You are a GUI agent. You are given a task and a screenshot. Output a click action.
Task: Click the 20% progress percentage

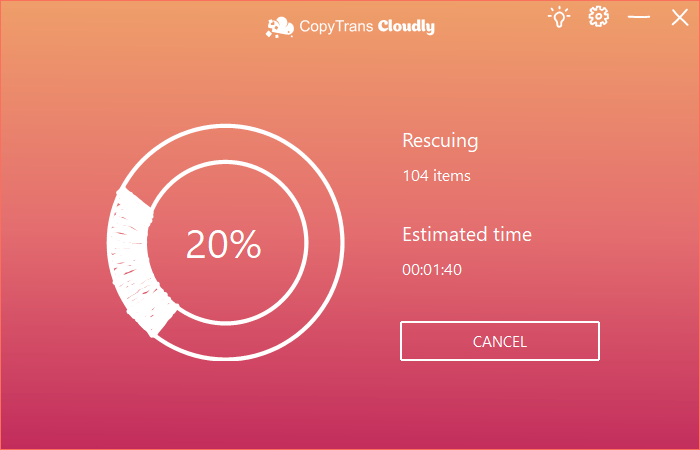click(x=223, y=244)
